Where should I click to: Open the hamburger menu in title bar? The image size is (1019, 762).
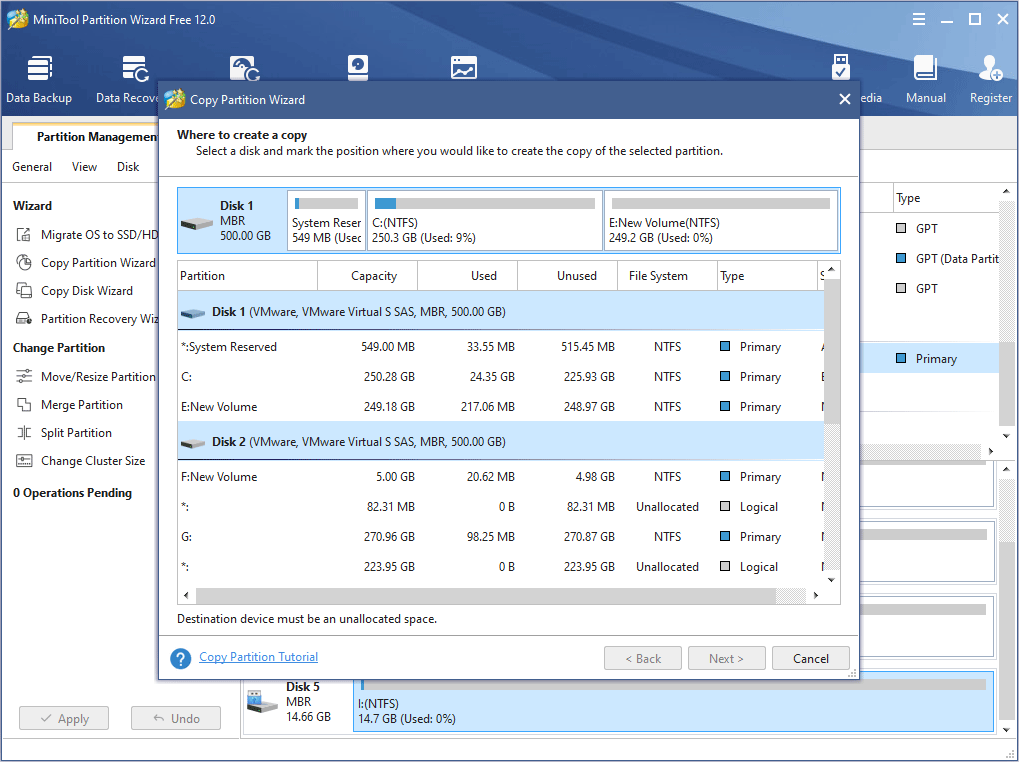coord(919,19)
